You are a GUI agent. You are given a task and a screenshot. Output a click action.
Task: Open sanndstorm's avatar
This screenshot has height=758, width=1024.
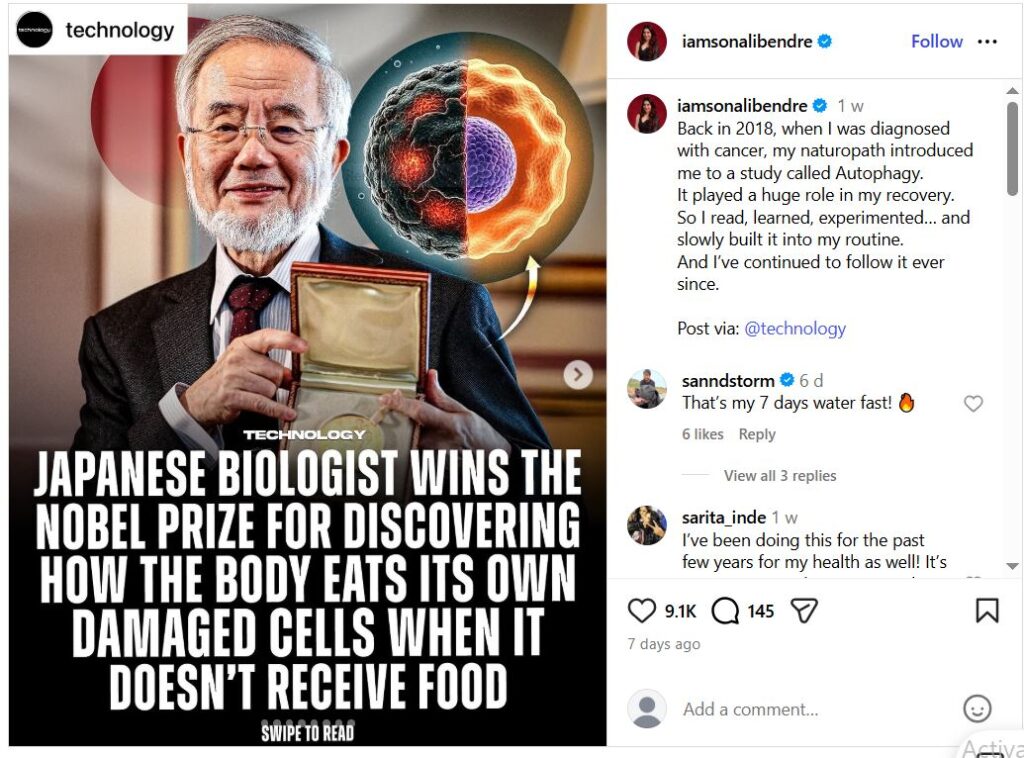647,389
